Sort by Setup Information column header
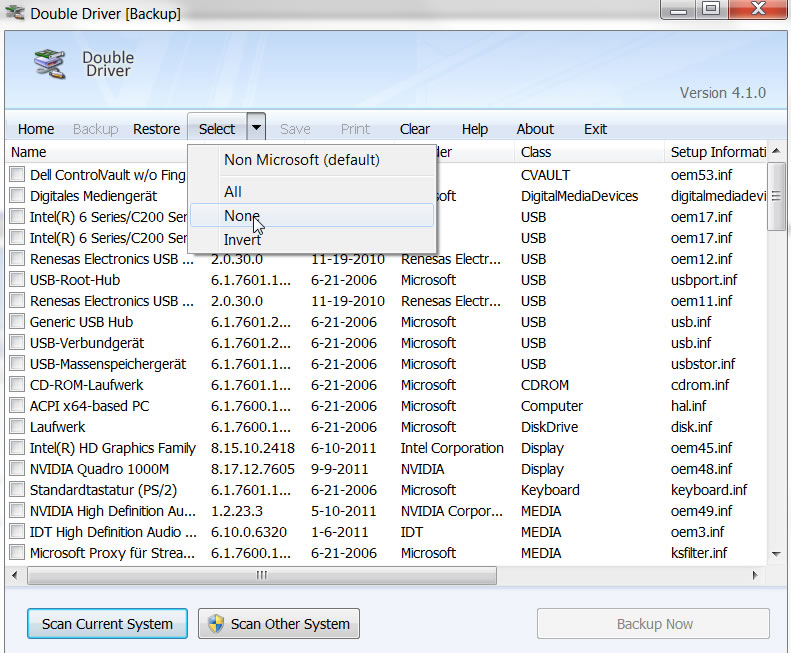The height and width of the screenshot is (653, 791). 716,152
